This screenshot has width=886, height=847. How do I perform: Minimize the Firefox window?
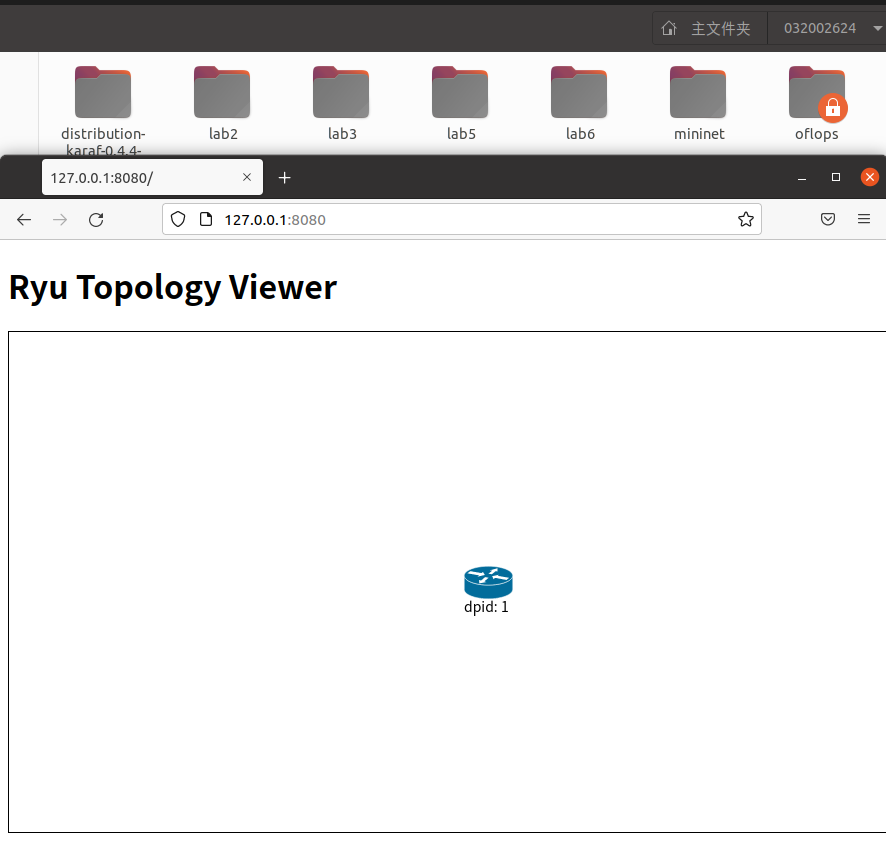pos(802,178)
